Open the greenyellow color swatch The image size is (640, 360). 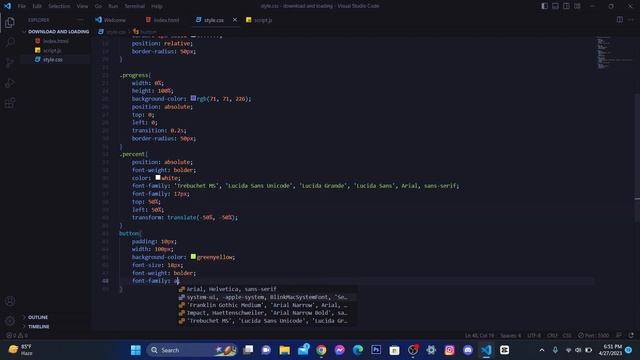coord(193,257)
